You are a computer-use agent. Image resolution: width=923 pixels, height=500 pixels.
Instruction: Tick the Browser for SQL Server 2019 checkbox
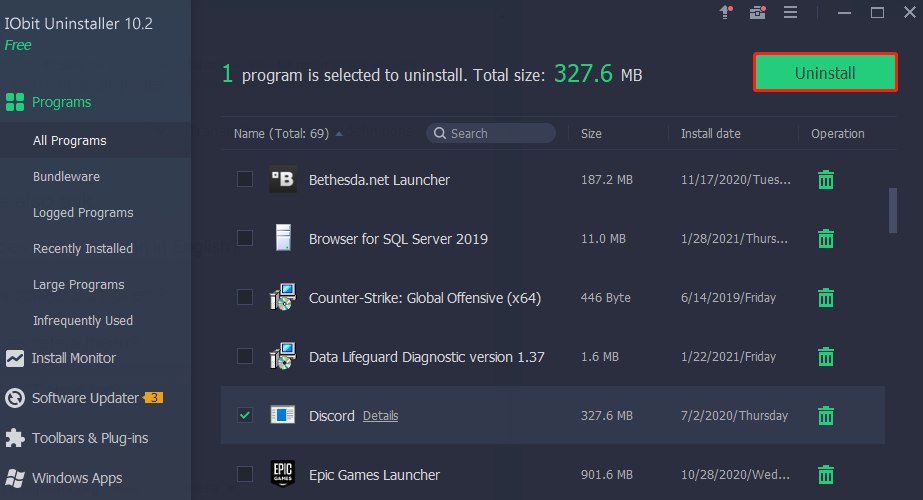[x=245, y=238]
